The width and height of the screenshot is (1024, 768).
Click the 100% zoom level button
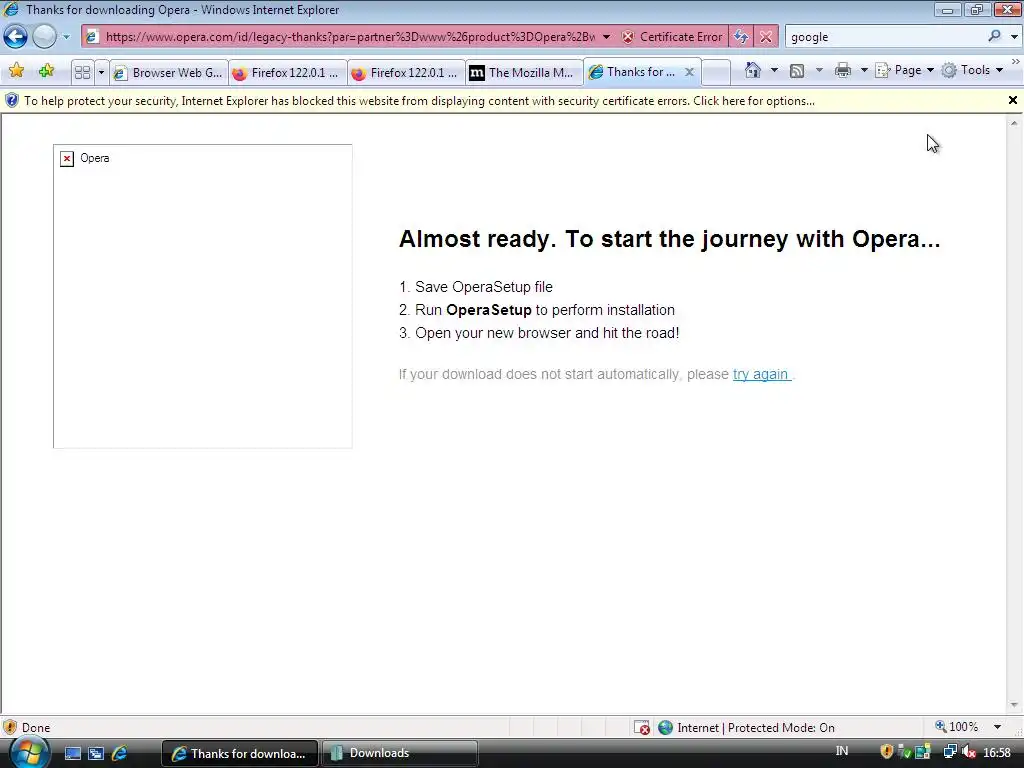[957, 727]
